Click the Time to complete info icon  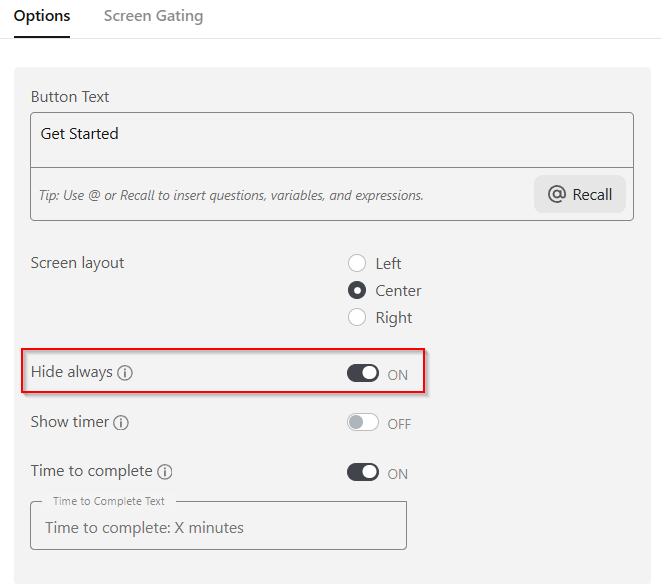coord(165,472)
